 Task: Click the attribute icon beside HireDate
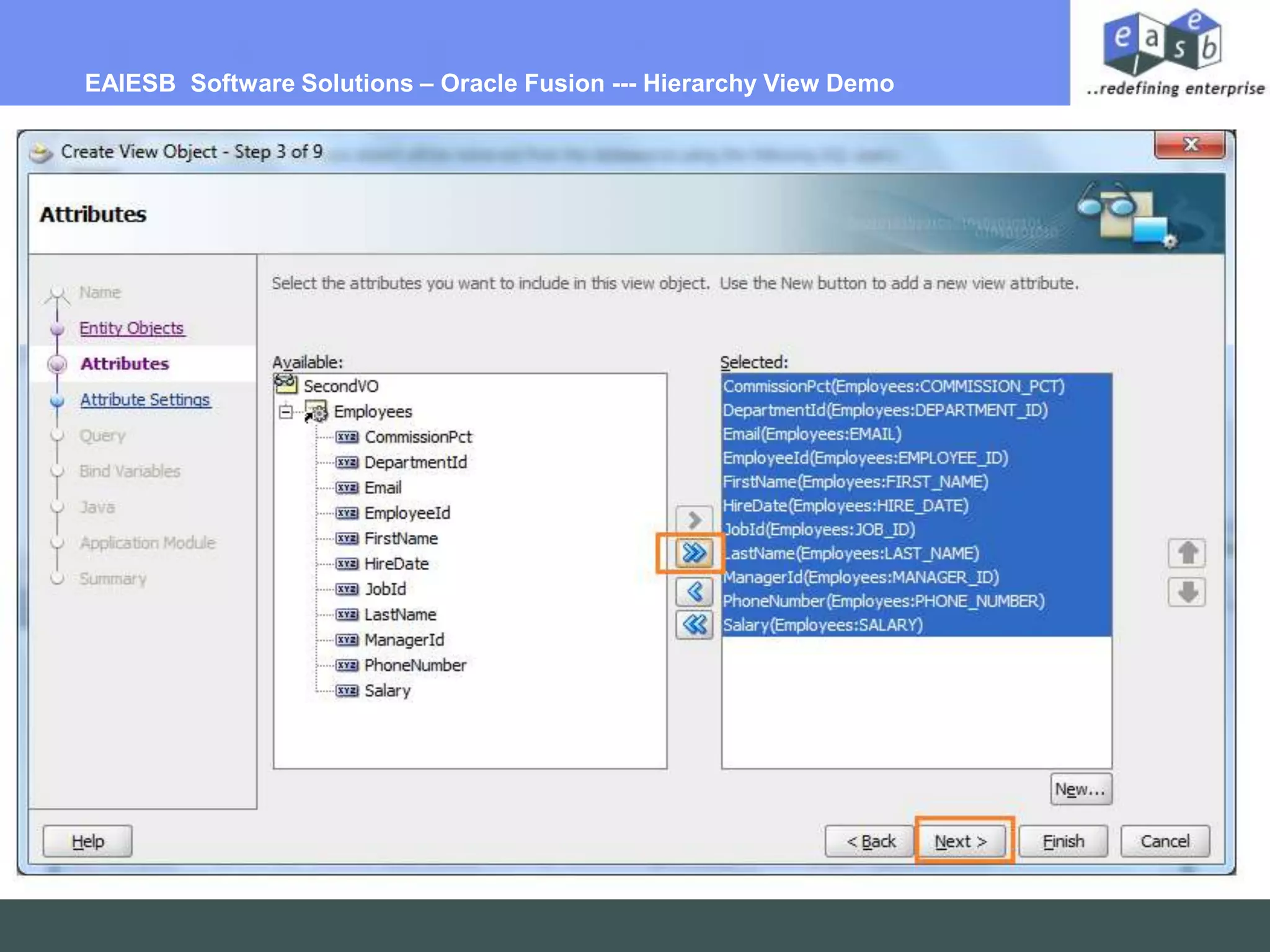point(347,564)
